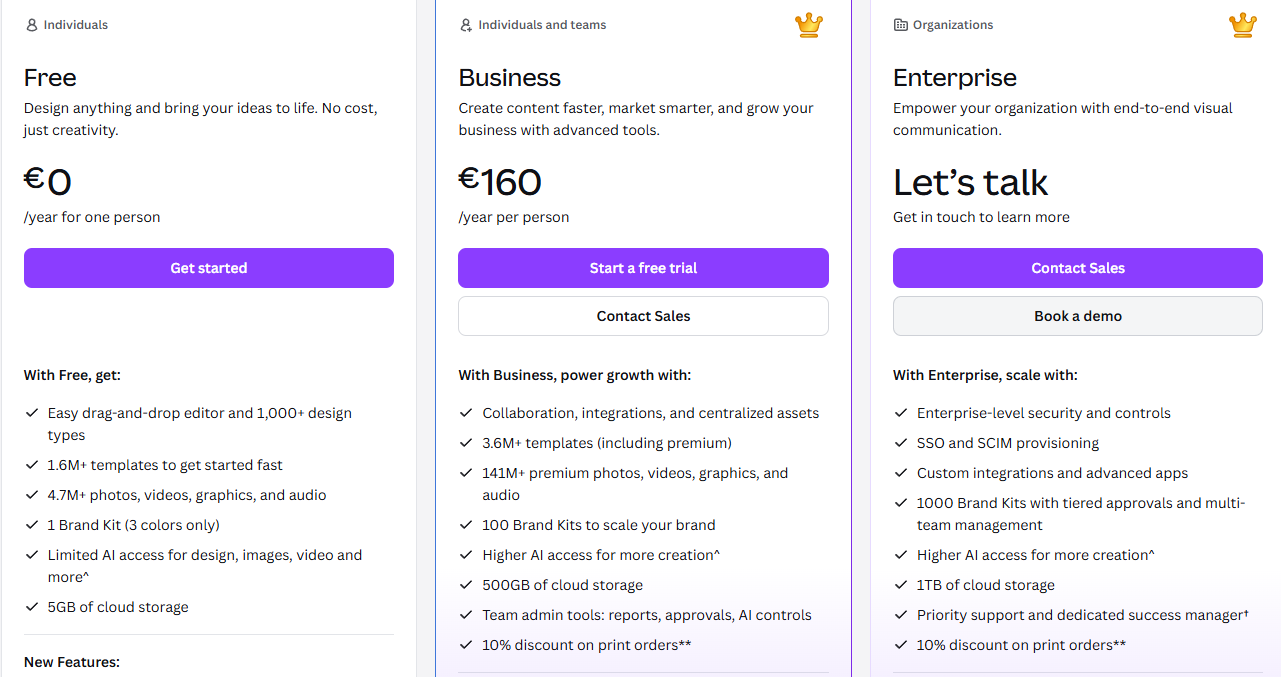Click checkmark beside SSO and SCIM provisioning
1281x677 pixels.
900,443
